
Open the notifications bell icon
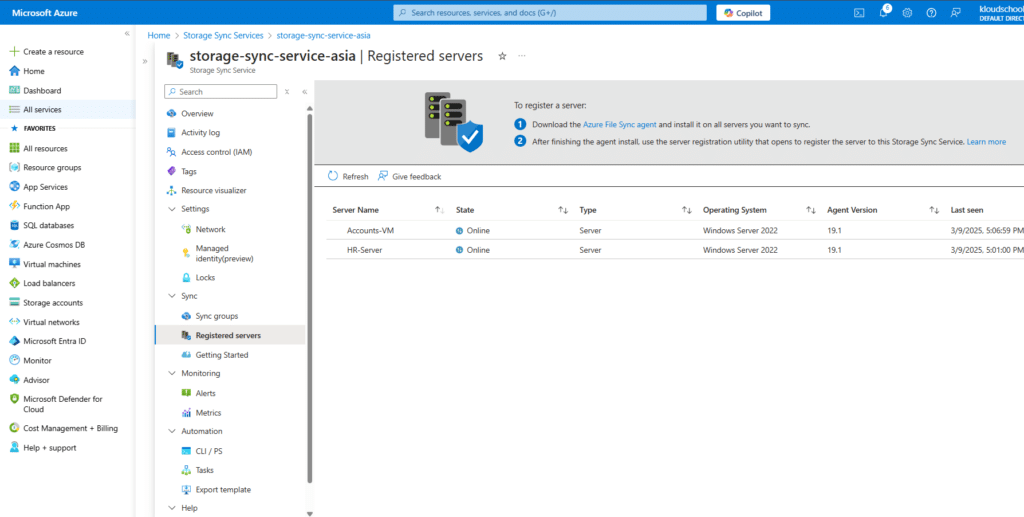(x=884, y=13)
